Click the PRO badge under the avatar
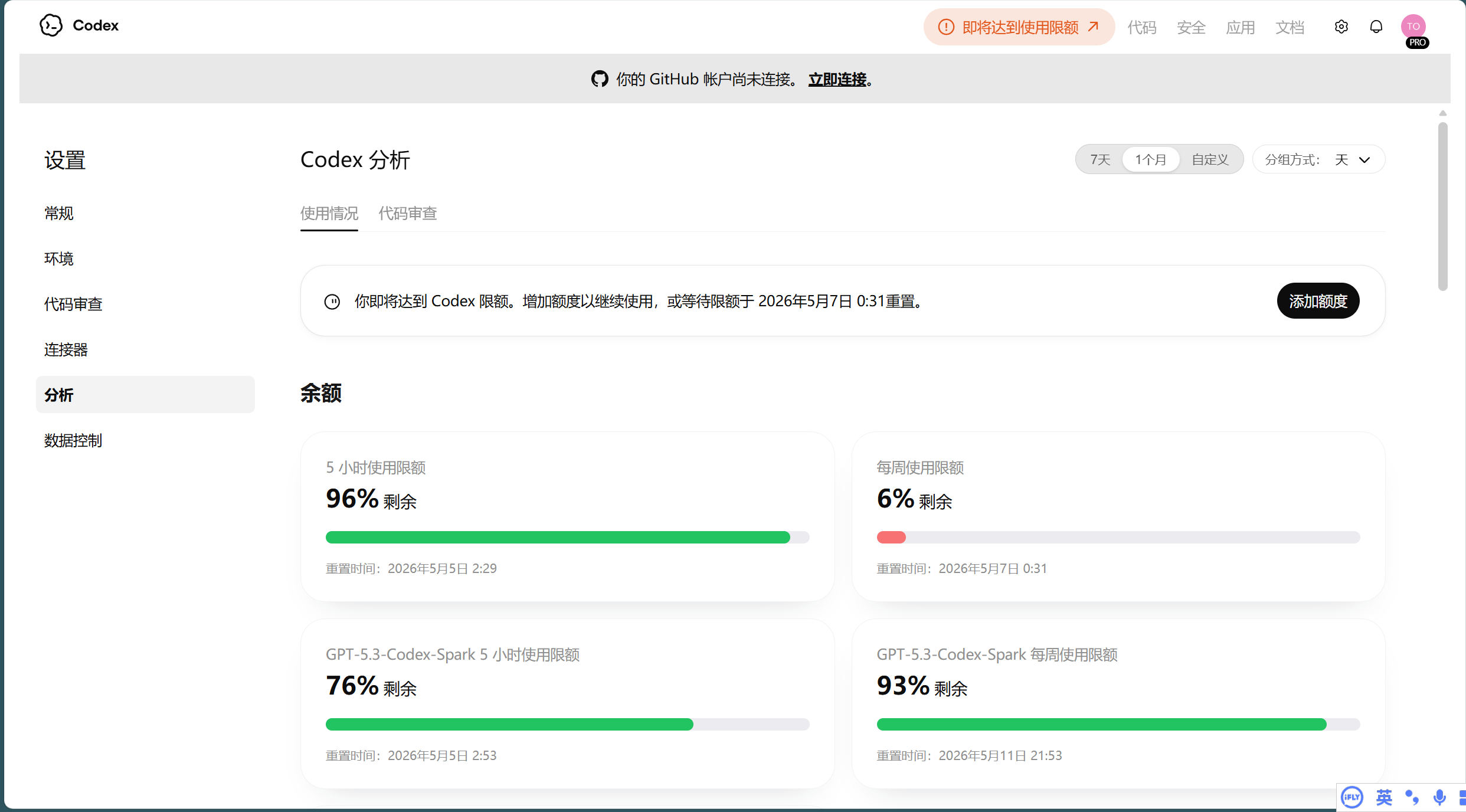 coord(1417,42)
